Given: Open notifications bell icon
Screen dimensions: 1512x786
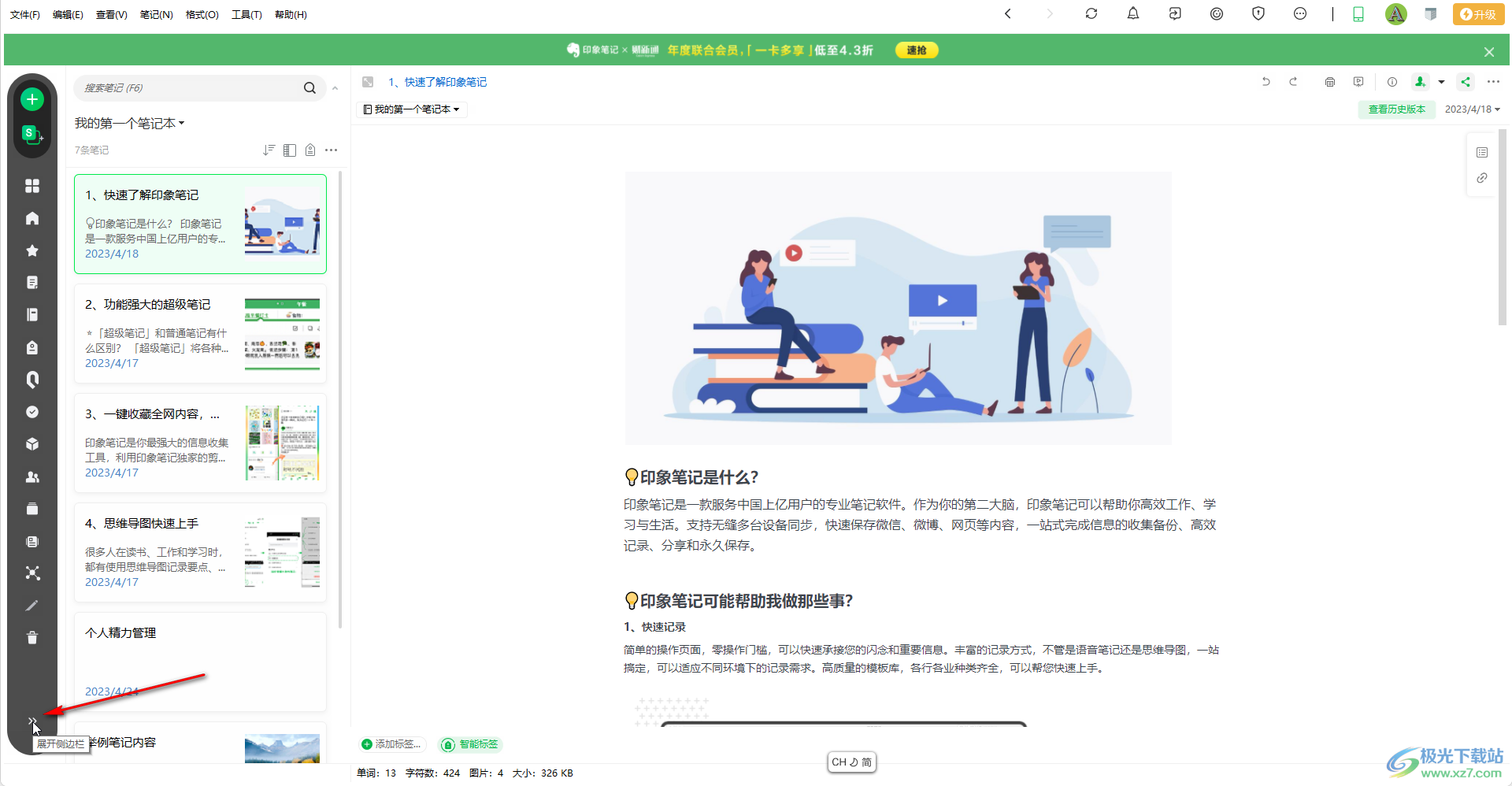Looking at the screenshot, I should tap(1133, 13).
